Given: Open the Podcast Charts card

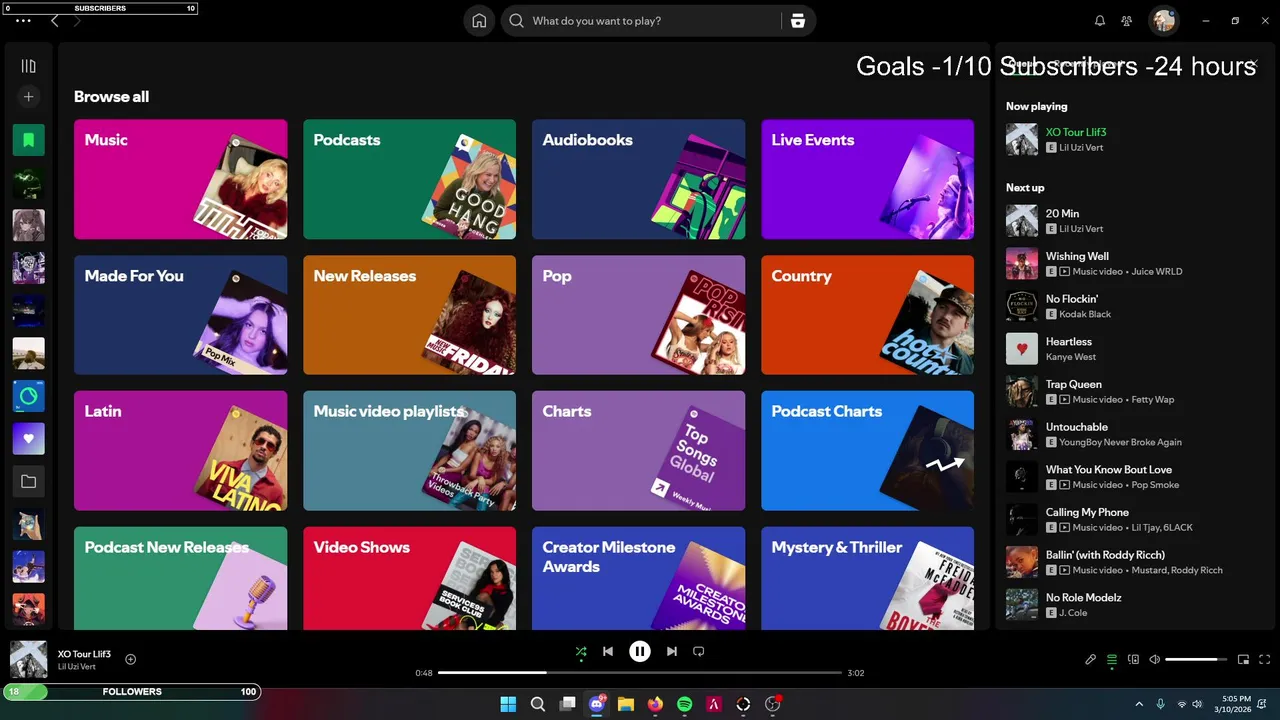Looking at the screenshot, I should click(867, 451).
